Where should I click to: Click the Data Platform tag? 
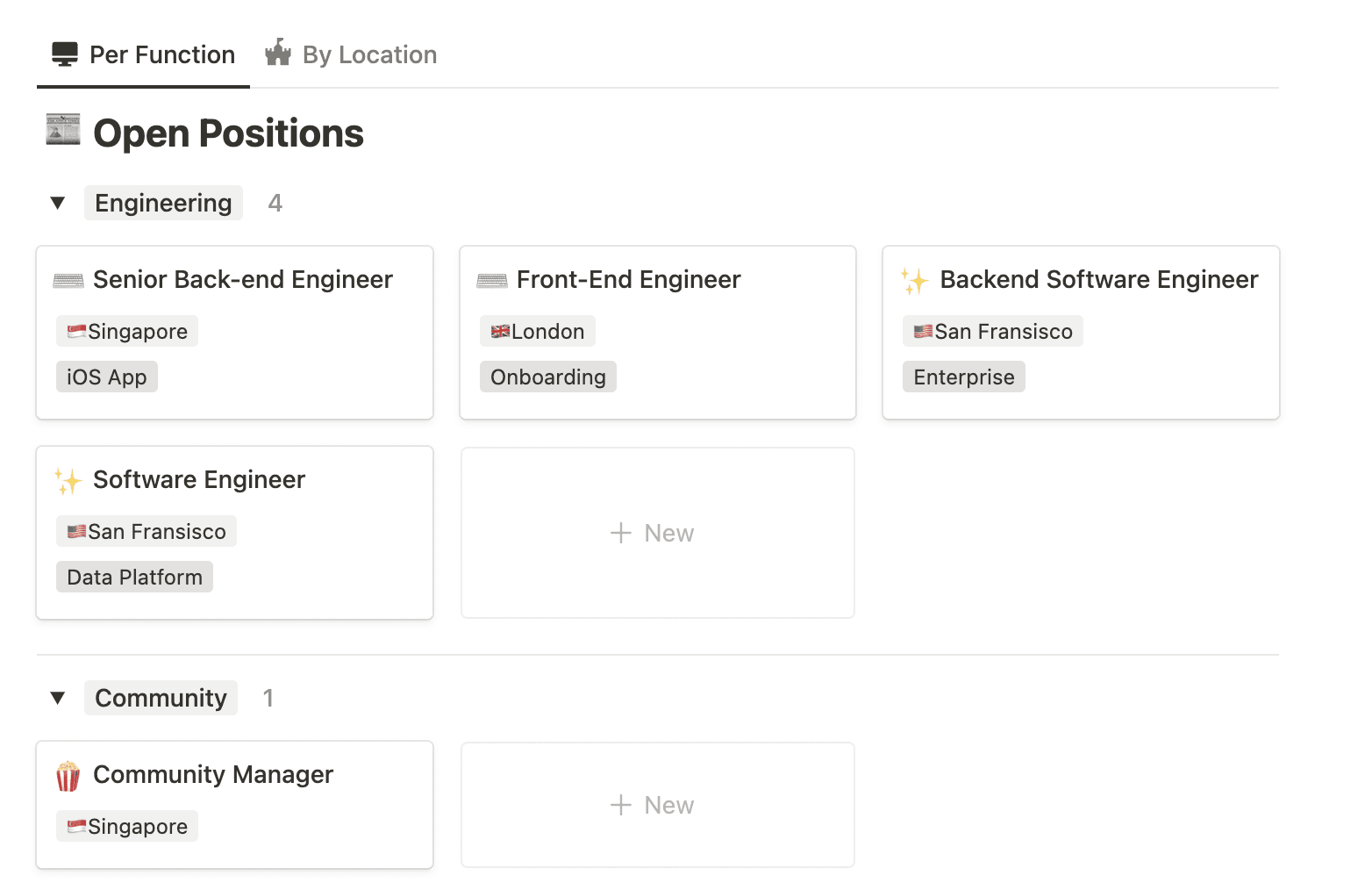coord(134,578)
